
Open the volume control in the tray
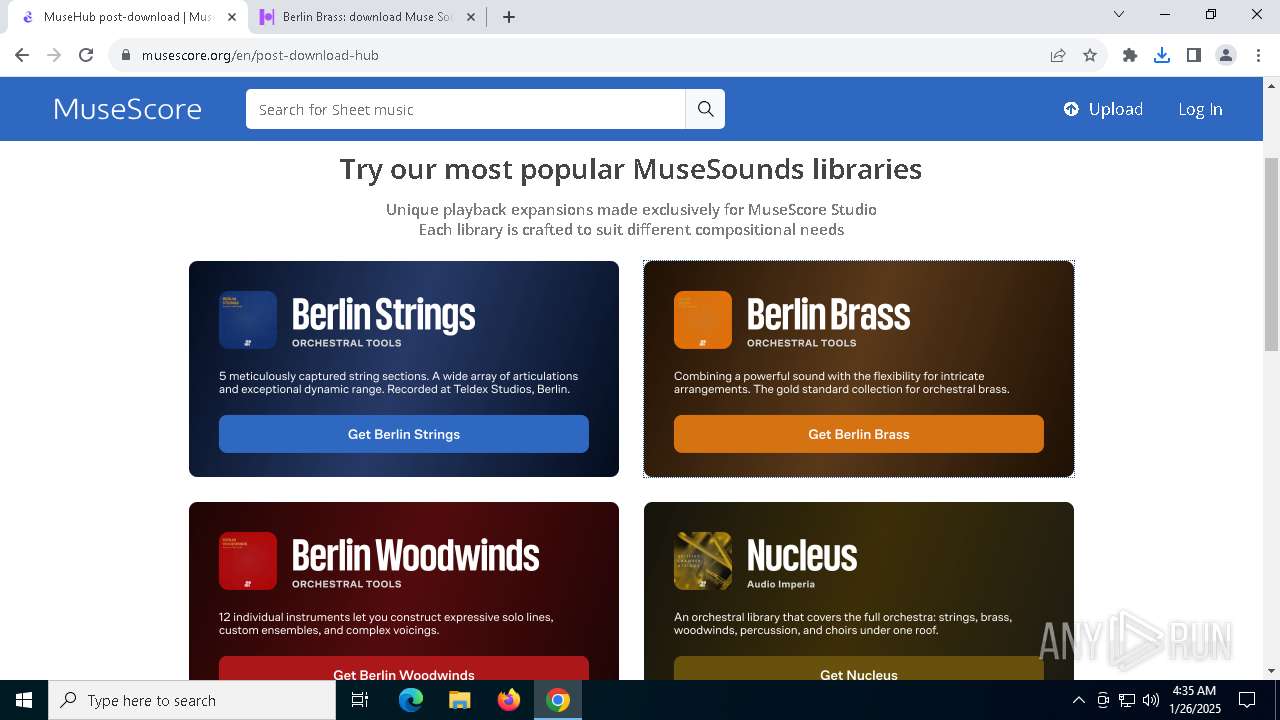pyautogui.click(x=1151, y=700)
